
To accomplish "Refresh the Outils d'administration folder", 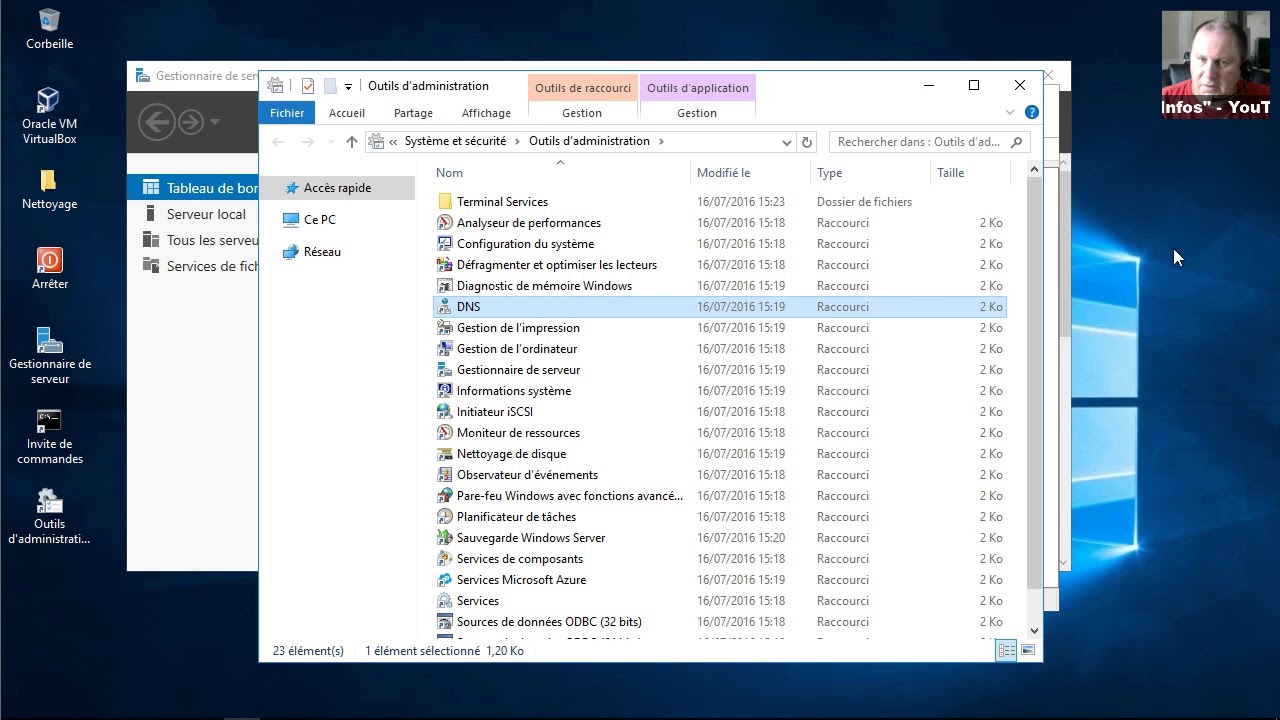I will (x=807, y=142).
